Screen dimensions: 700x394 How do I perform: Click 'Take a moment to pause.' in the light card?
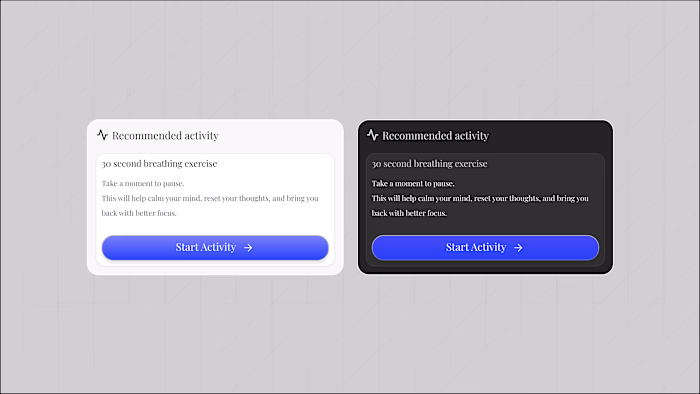[x=143, y=183]
